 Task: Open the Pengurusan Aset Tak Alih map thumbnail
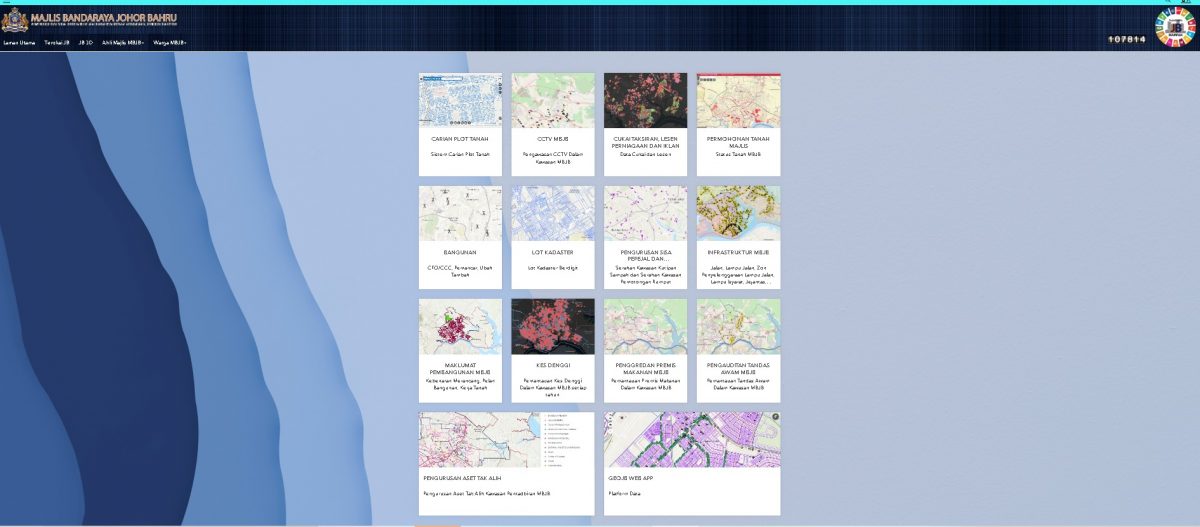click(506, 440)
